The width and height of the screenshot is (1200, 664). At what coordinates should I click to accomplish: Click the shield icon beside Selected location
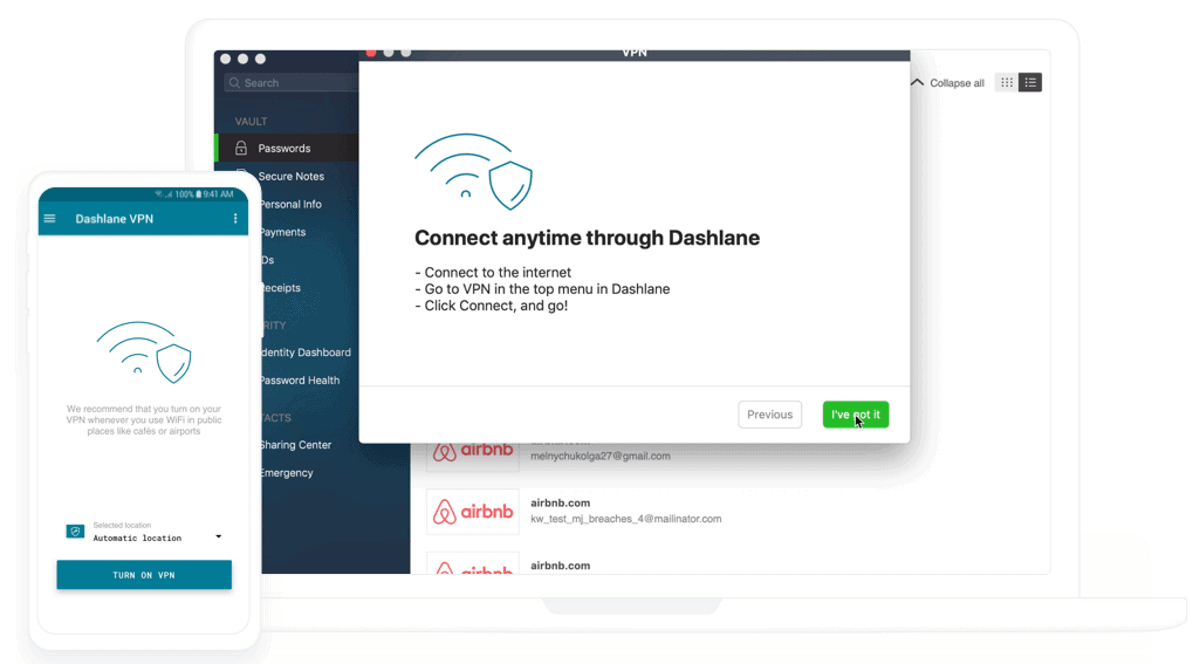click(x=74, y=532)
